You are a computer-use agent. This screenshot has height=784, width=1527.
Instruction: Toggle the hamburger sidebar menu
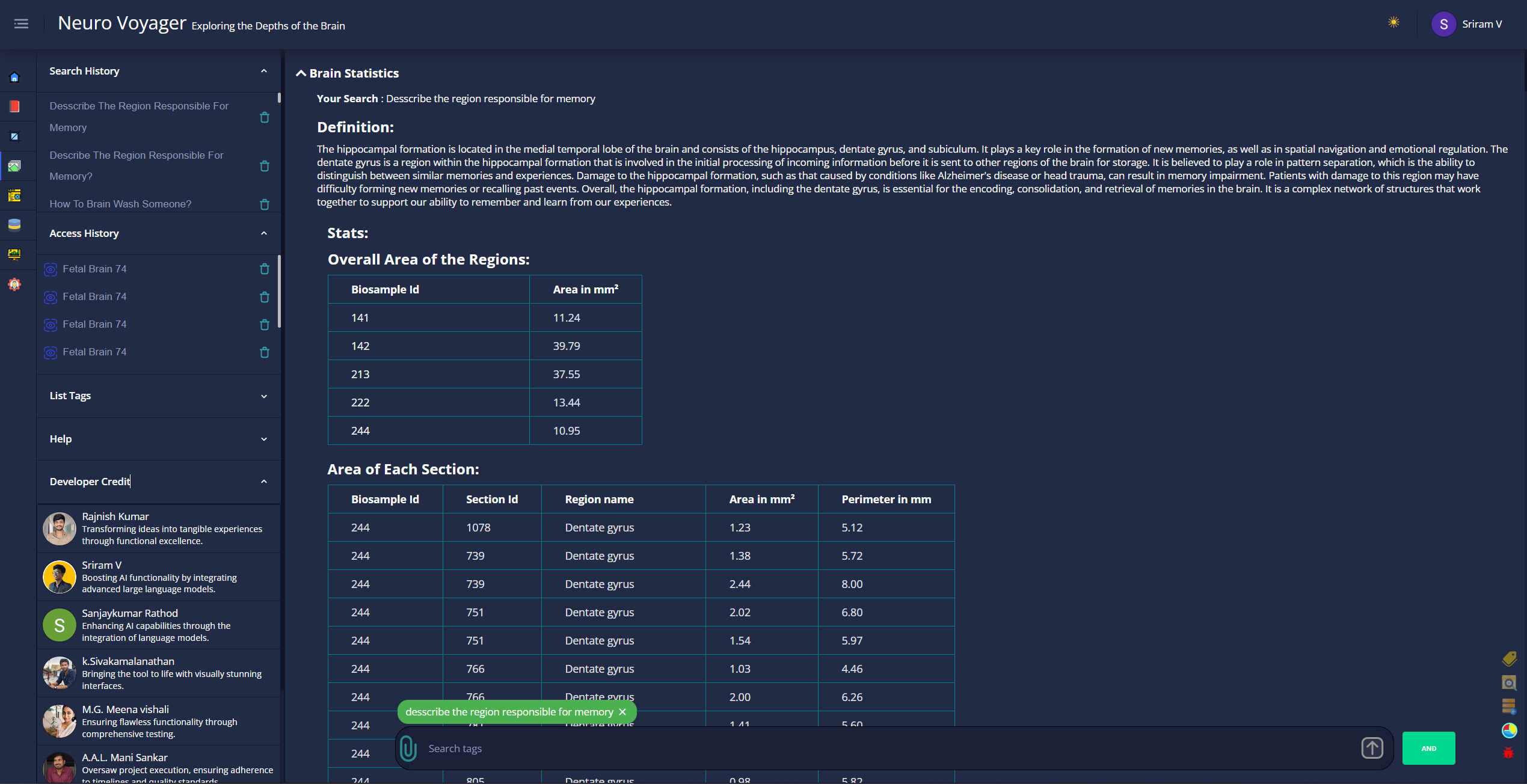point(21,24)
